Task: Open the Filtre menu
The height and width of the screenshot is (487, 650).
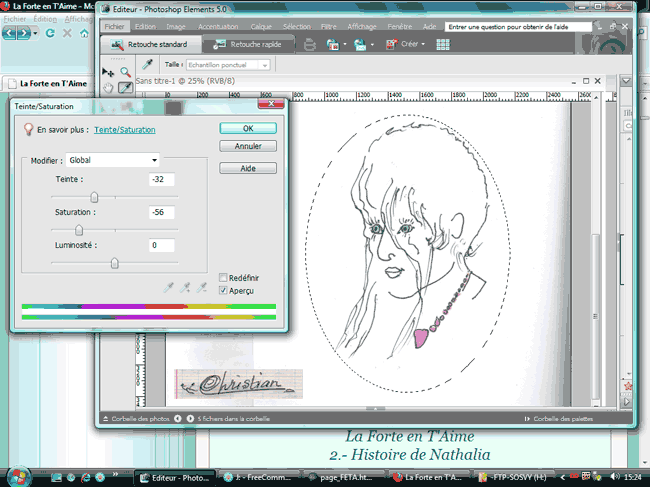Action: click(329, 27)
